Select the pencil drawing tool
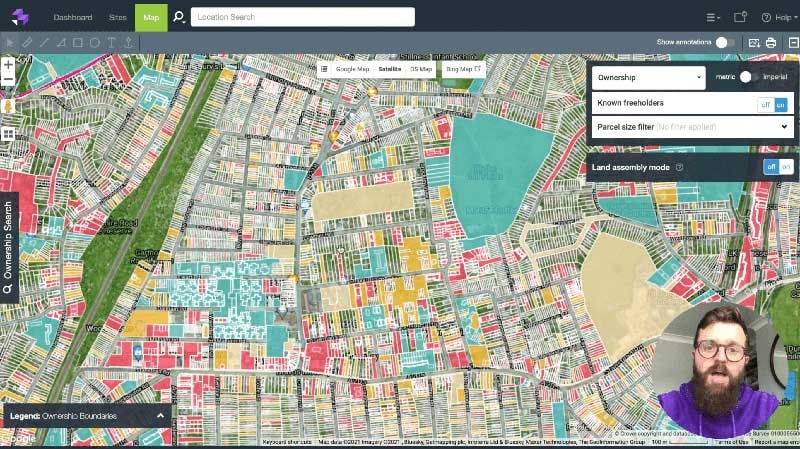Screen dimensions: 800x449 27,43
